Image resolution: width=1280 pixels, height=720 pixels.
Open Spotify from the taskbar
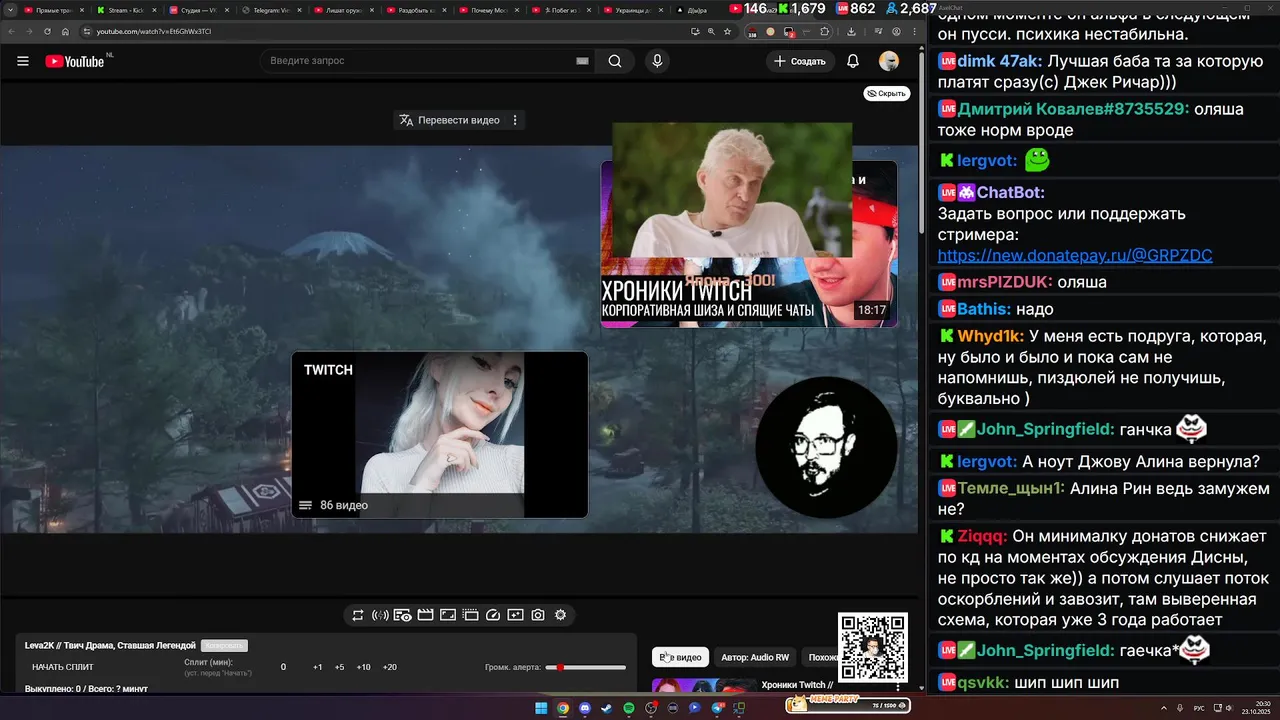click(629, 708)
